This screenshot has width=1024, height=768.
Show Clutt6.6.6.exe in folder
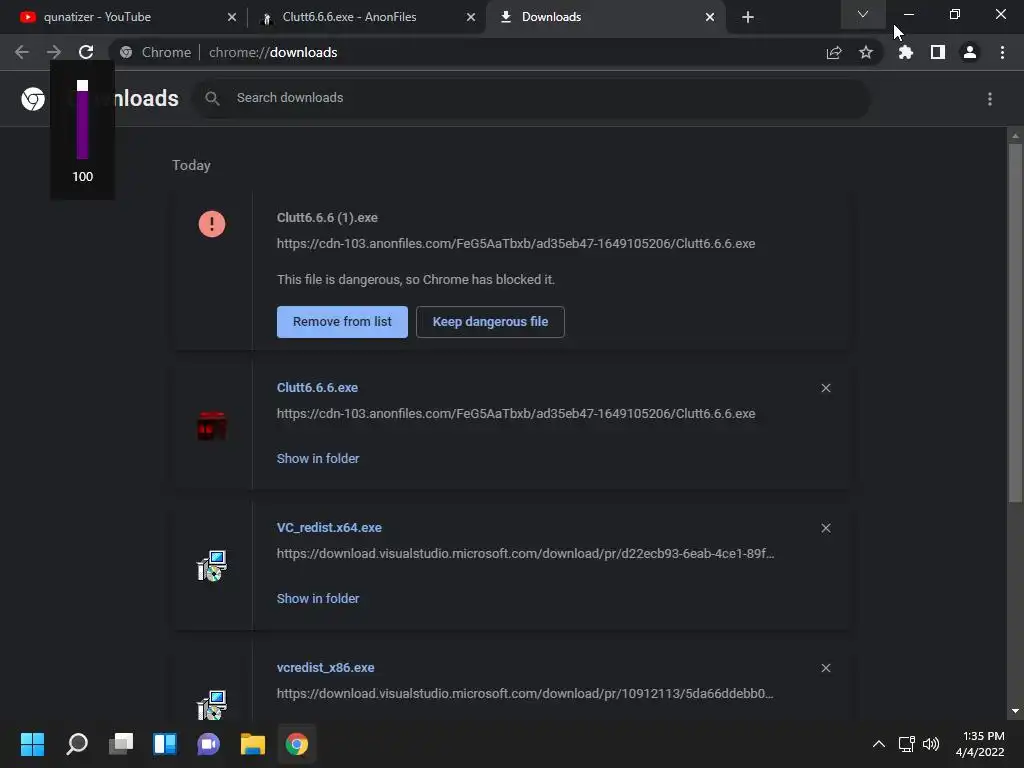[318, 458]
